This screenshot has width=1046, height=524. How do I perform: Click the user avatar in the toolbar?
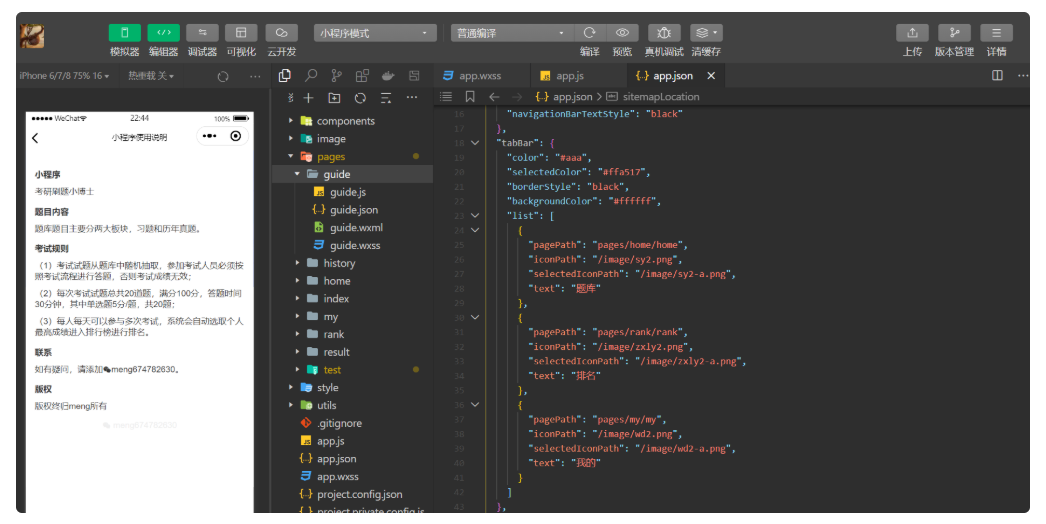coord(32,35)
